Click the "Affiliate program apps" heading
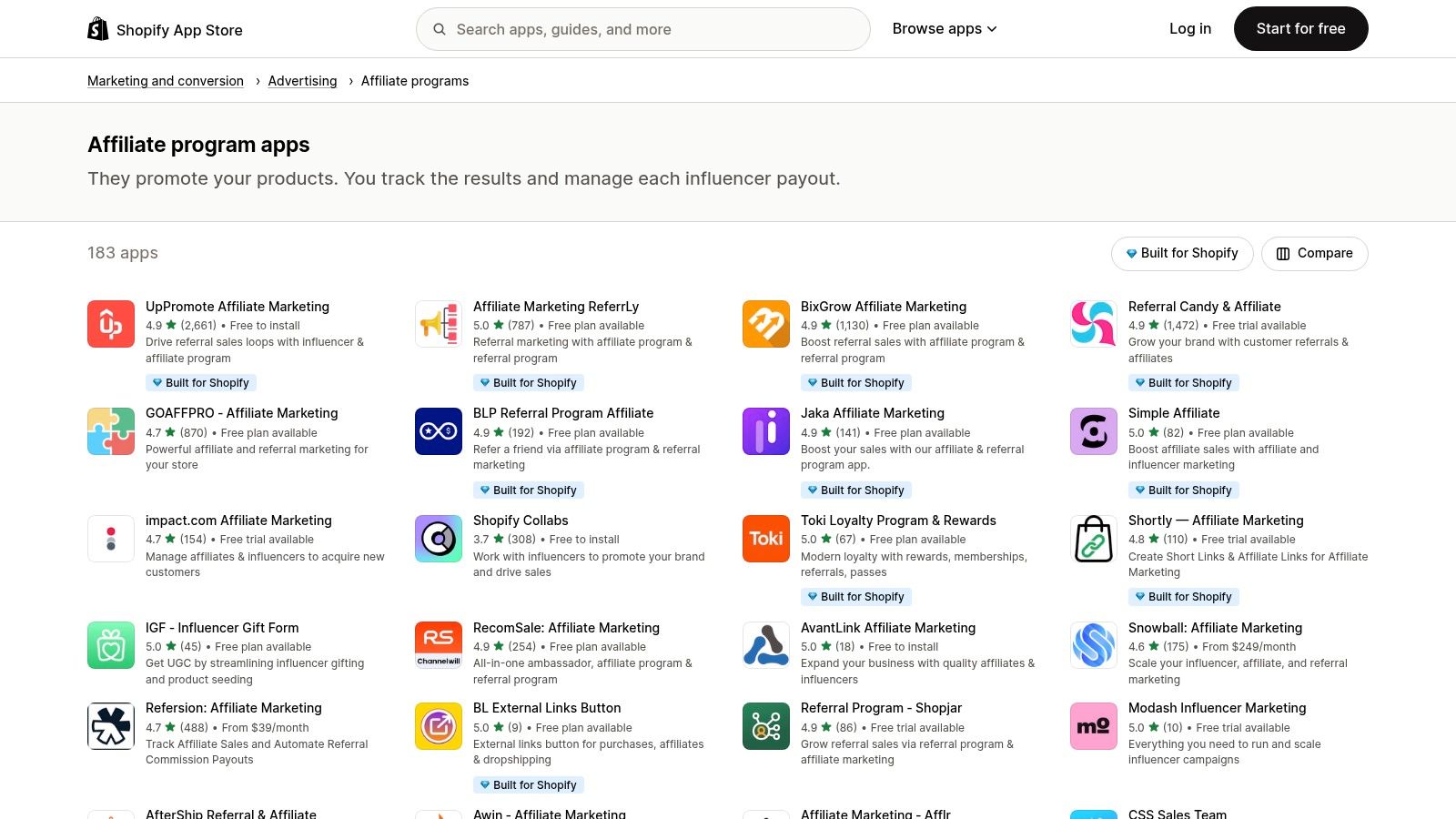1456x819 pixels. [x=198, y=145]
